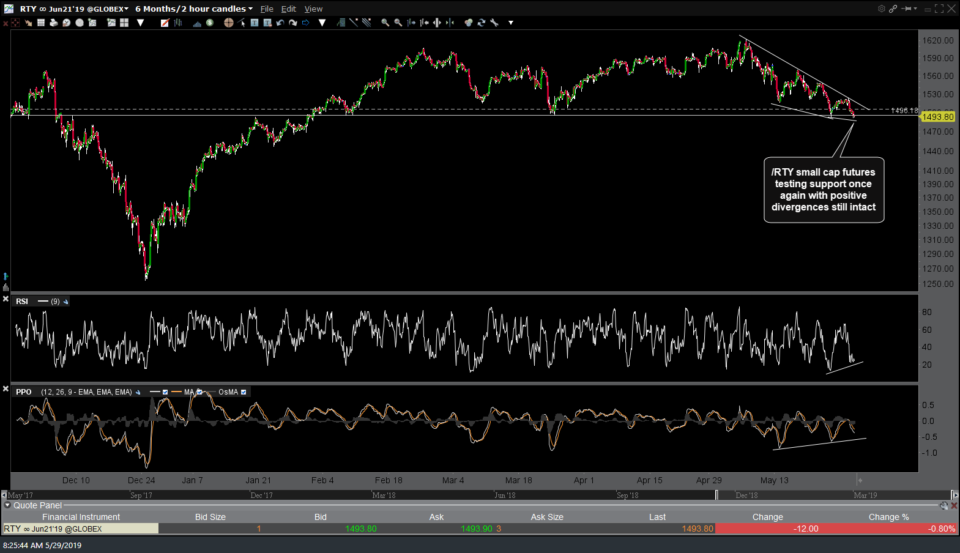Click the mountain area chart icon
Image resolution: width=960 pixels, height=553 pixels.
click(x=197, y=23)
